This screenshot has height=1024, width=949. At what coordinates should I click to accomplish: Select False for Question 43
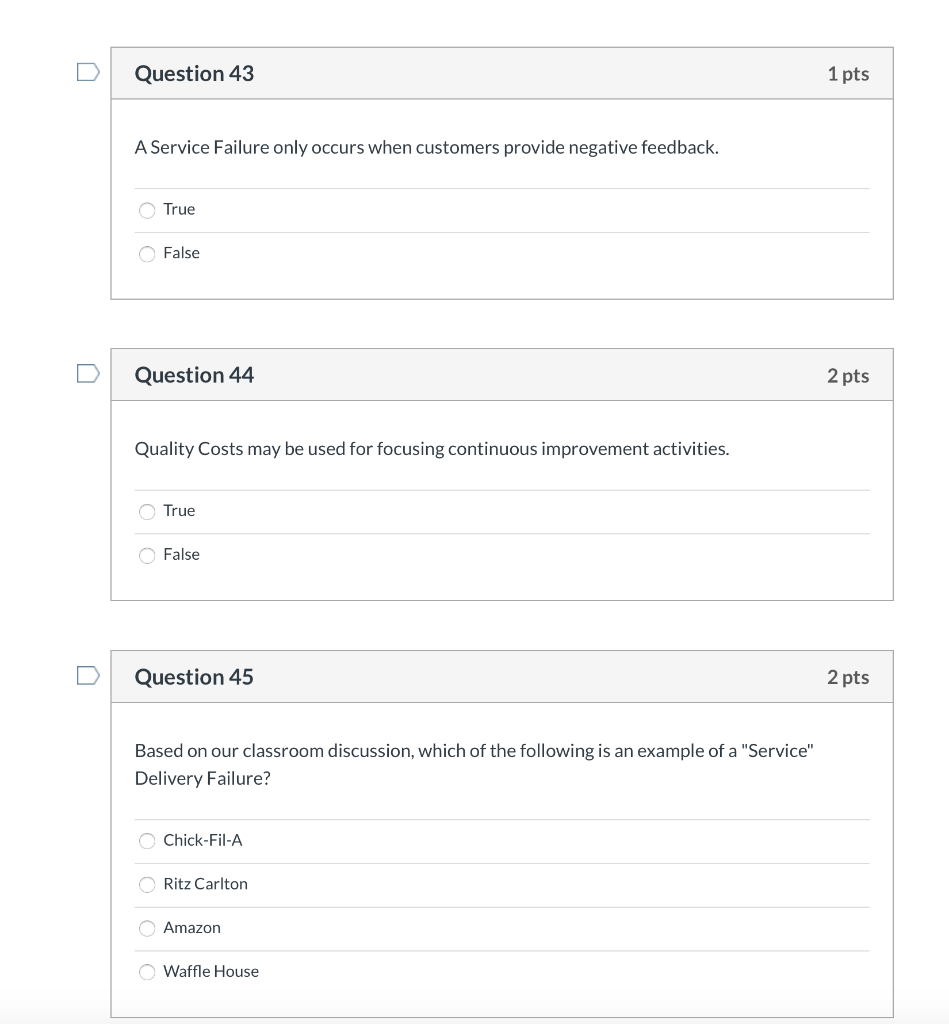[146, 253]
